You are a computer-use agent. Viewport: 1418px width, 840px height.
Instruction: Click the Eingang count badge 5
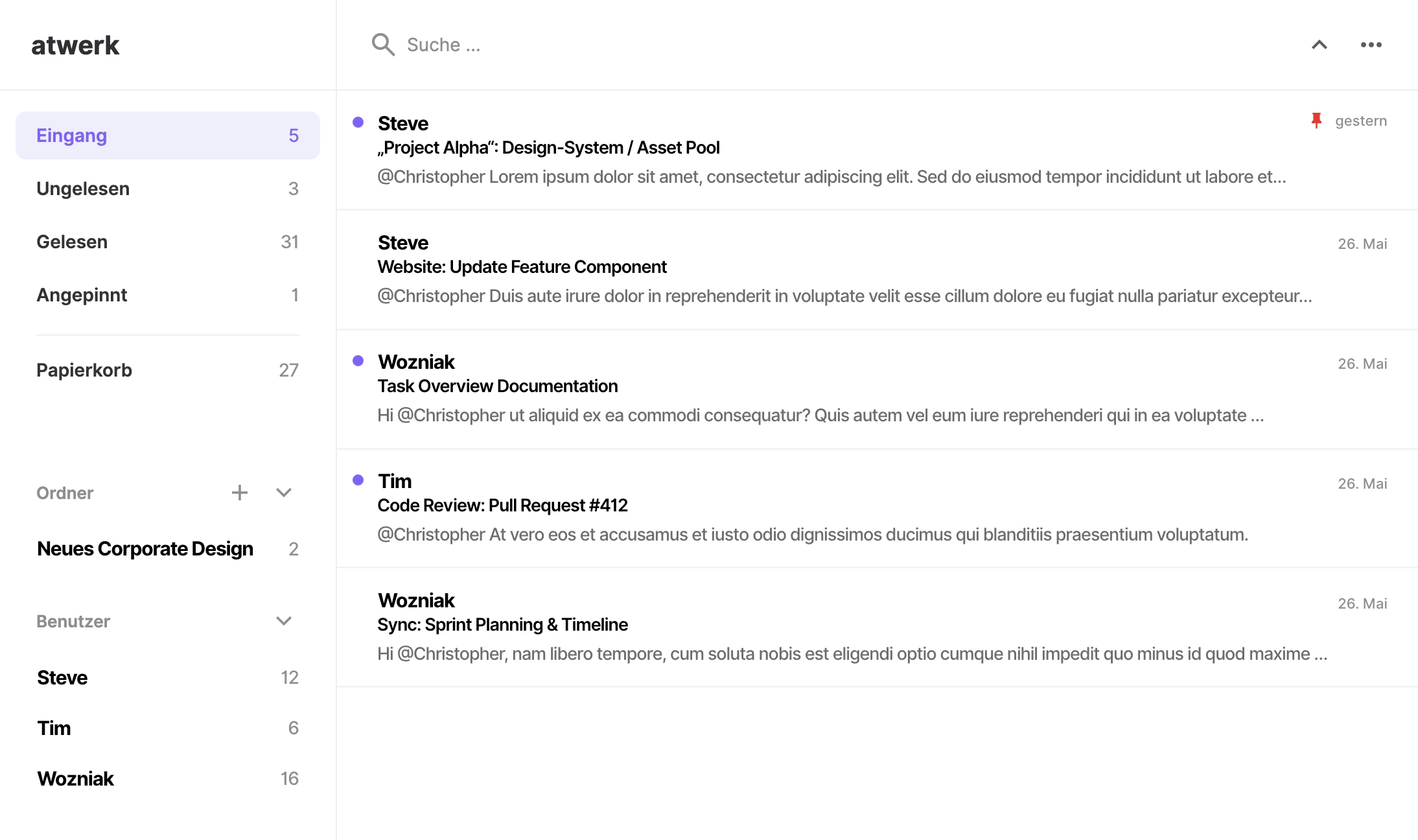[x=294, y=135]
